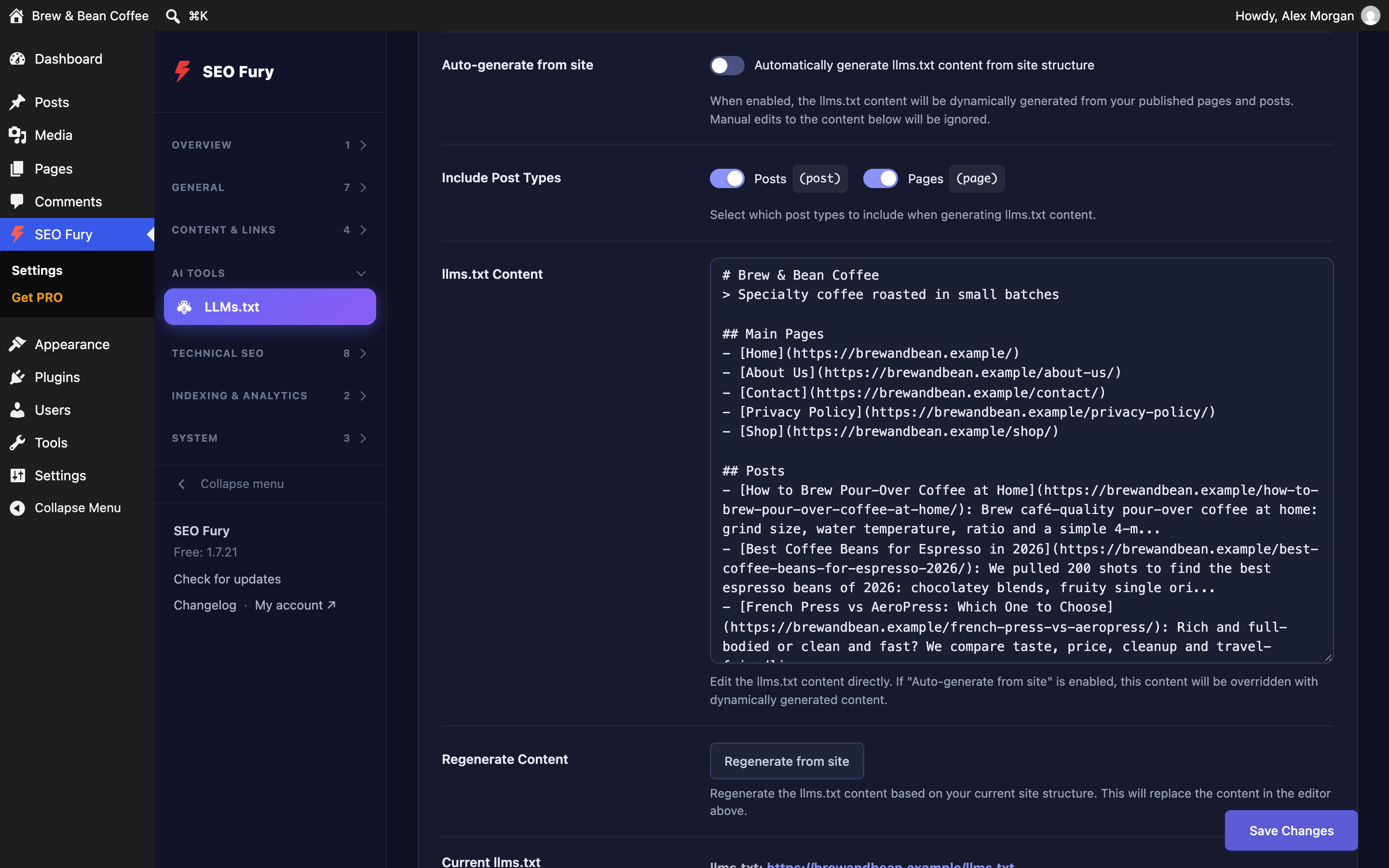Click the WordPress Settings sliders icon
The width and height of the screenshot is (1389, 868).
[17, 475]
